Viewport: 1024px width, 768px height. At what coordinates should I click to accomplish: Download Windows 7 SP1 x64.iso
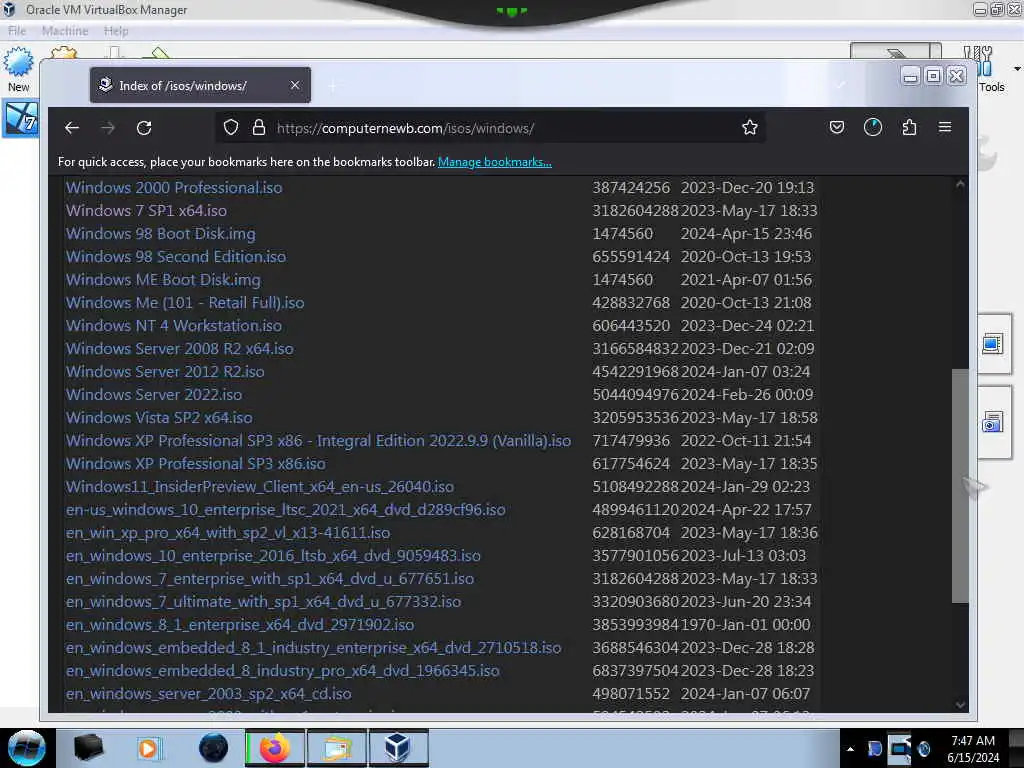point(146,211)
